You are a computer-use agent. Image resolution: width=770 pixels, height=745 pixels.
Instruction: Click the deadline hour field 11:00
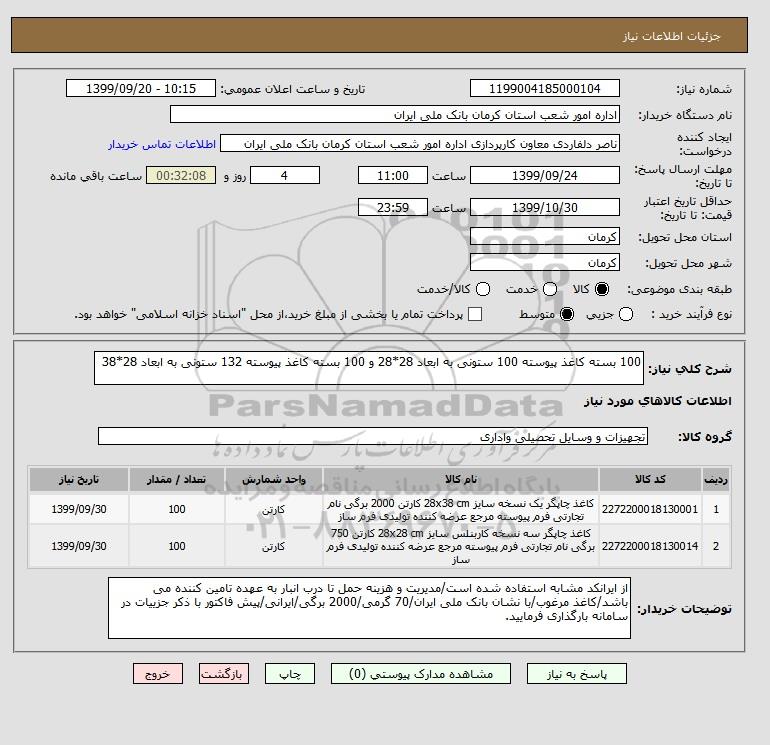pos(393,175)
